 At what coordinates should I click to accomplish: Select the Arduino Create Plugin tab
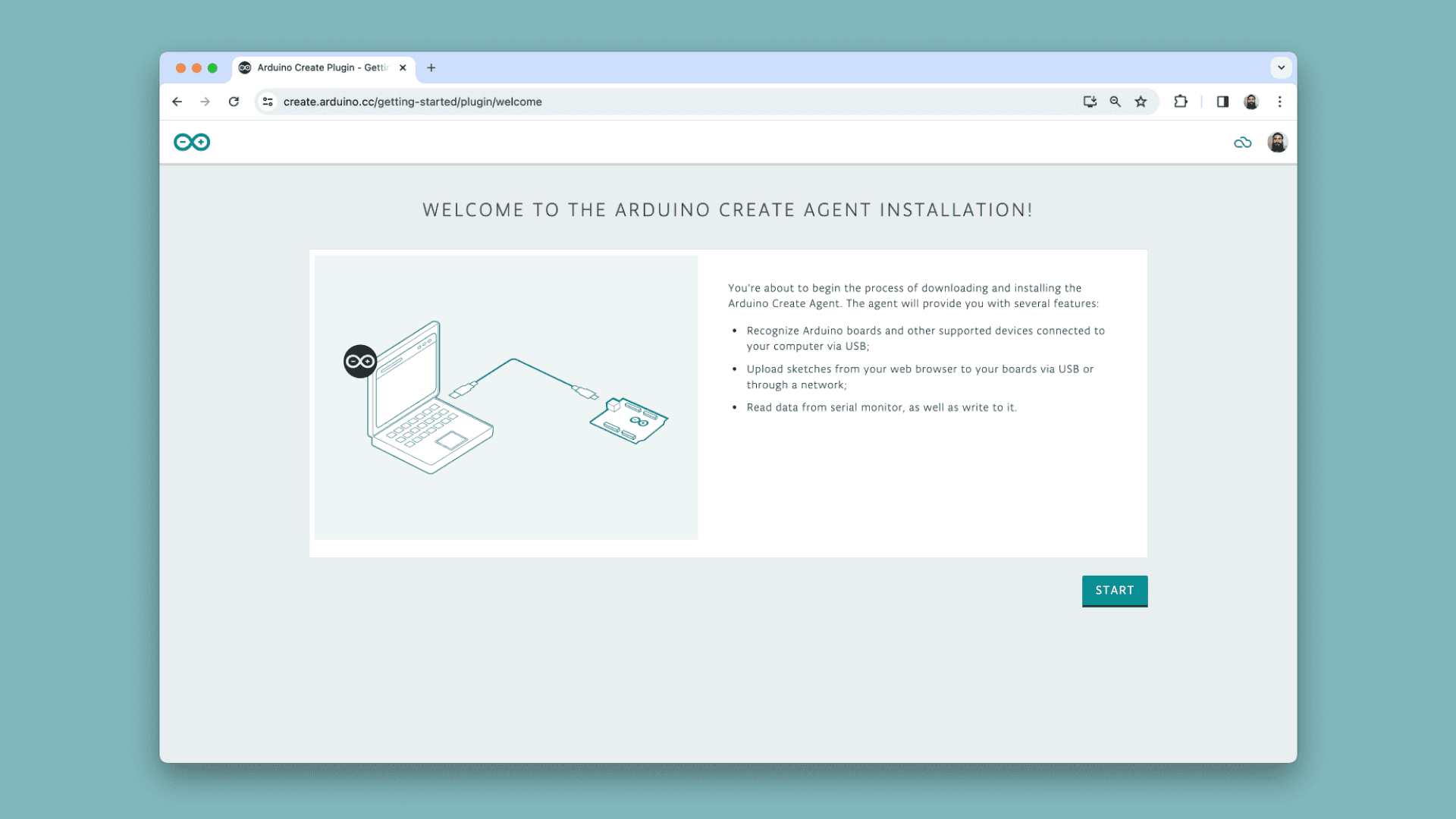(322, 67)
